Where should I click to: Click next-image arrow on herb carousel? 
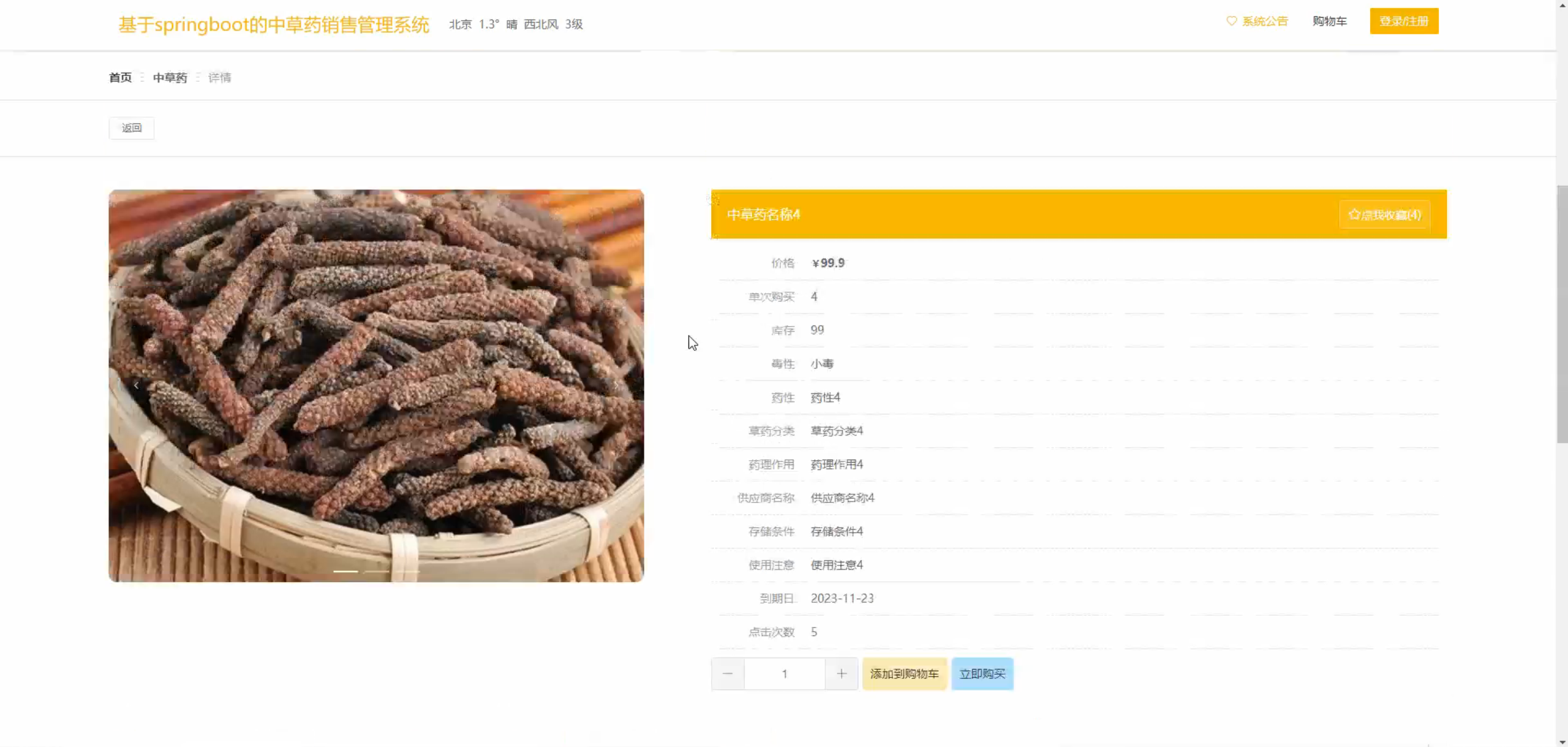pyautogui.click(x=616, y=385)
